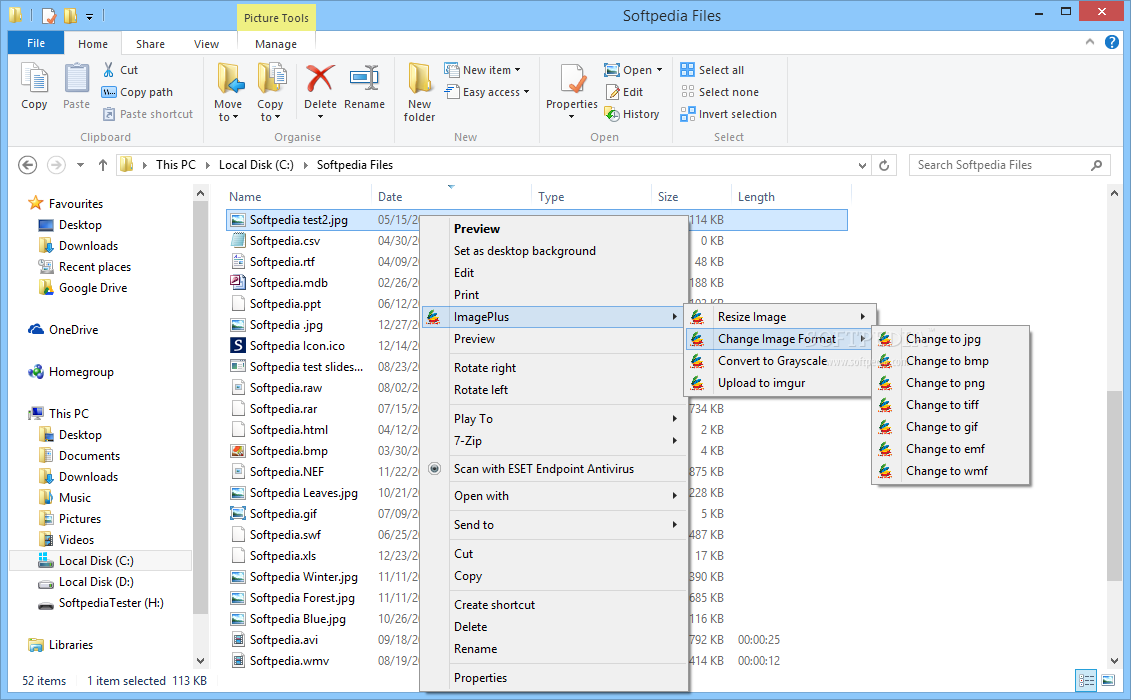Open recent locations dropdown arrow
The width and height of the screenshot is (1131, 700).
click(x=80, y=165)
